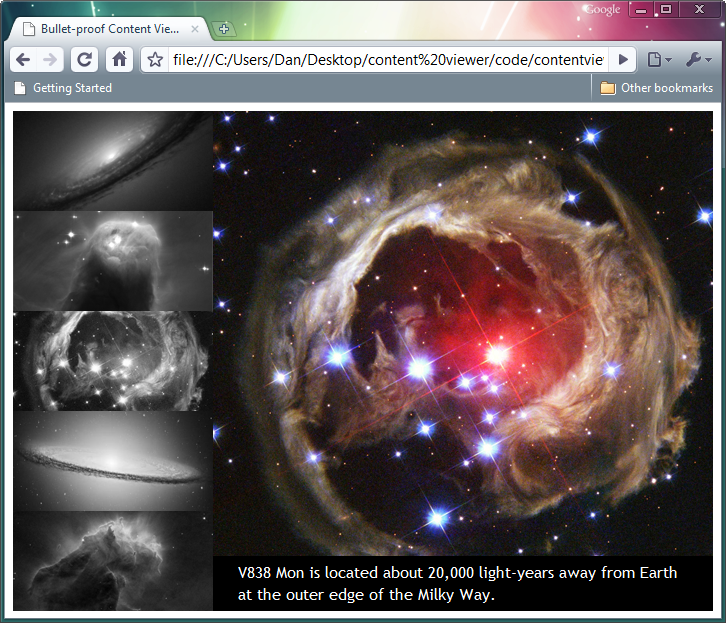The height and width of the screenshot is (623, 726).
Task: Click the forward navigation arrow
Action: click(x=50, y=60)
